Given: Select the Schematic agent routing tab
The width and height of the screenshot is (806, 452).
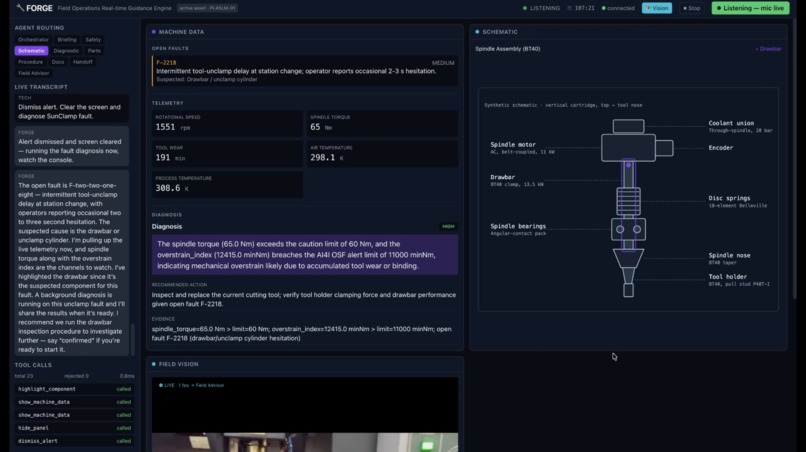Looking at the screenshot, I should pos(31,51).
